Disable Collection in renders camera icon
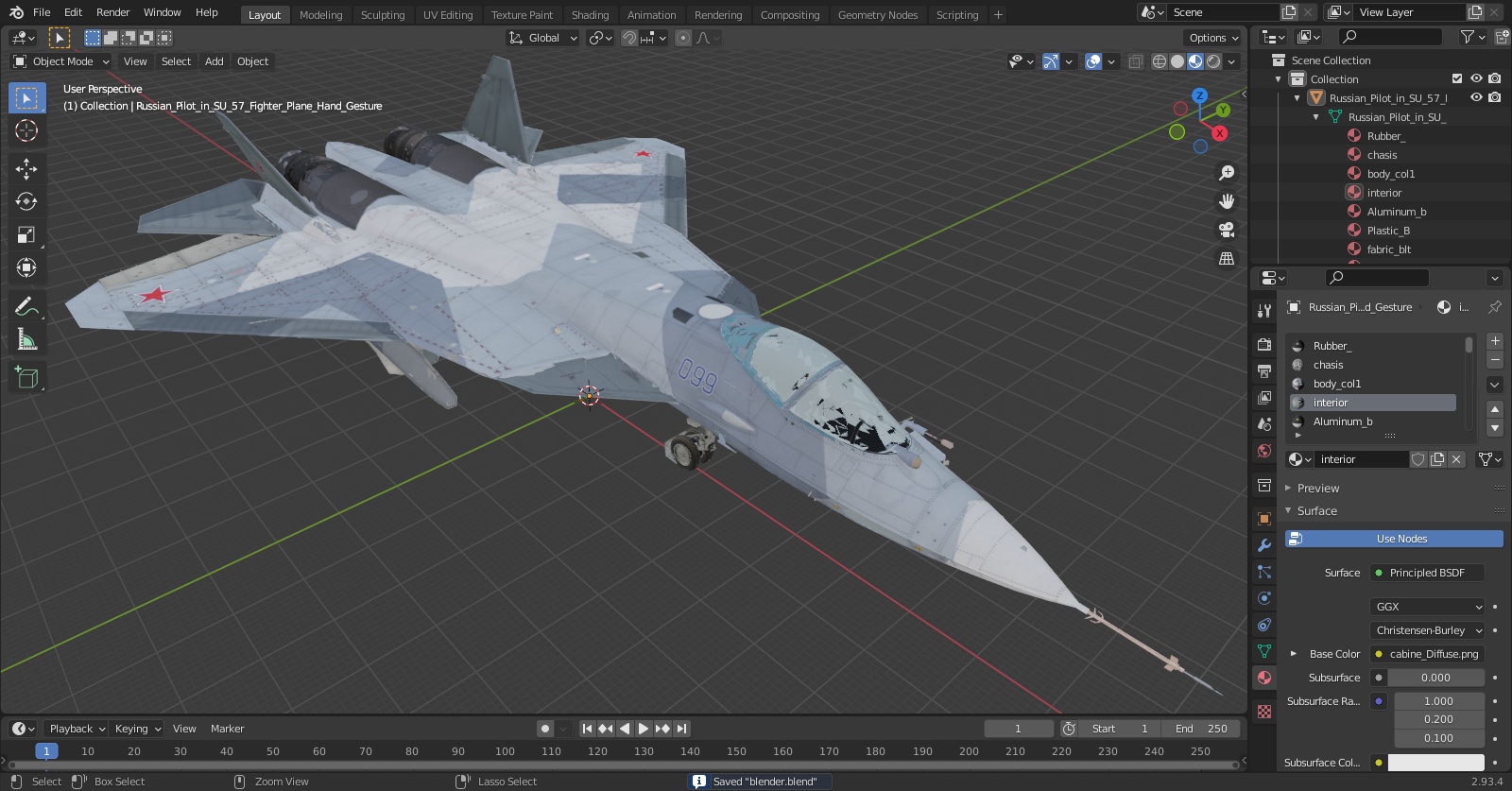 pos(1495,78)
